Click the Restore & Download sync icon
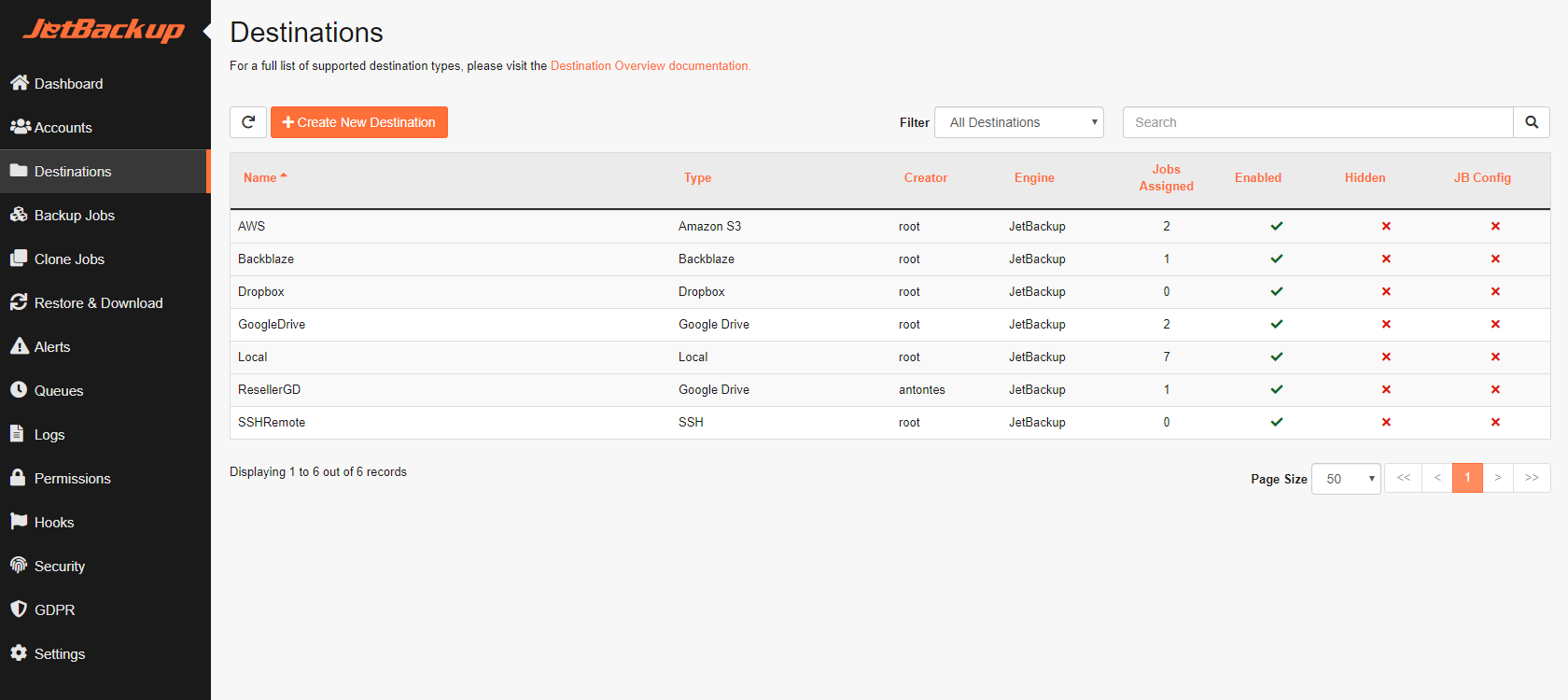The height and width of the screenshot is (700, 1568). pos(19,302)
